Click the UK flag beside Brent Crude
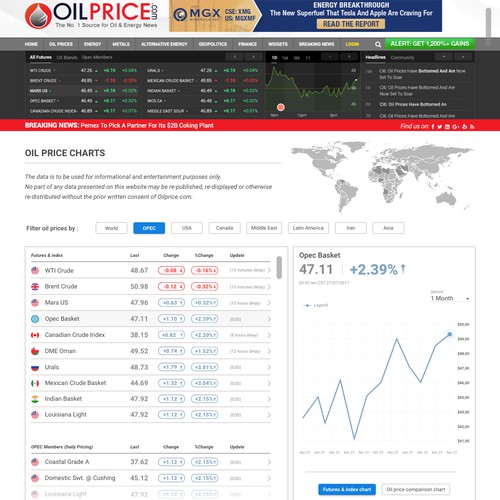This screenshot has height=500, width=500. click(35, 286)
